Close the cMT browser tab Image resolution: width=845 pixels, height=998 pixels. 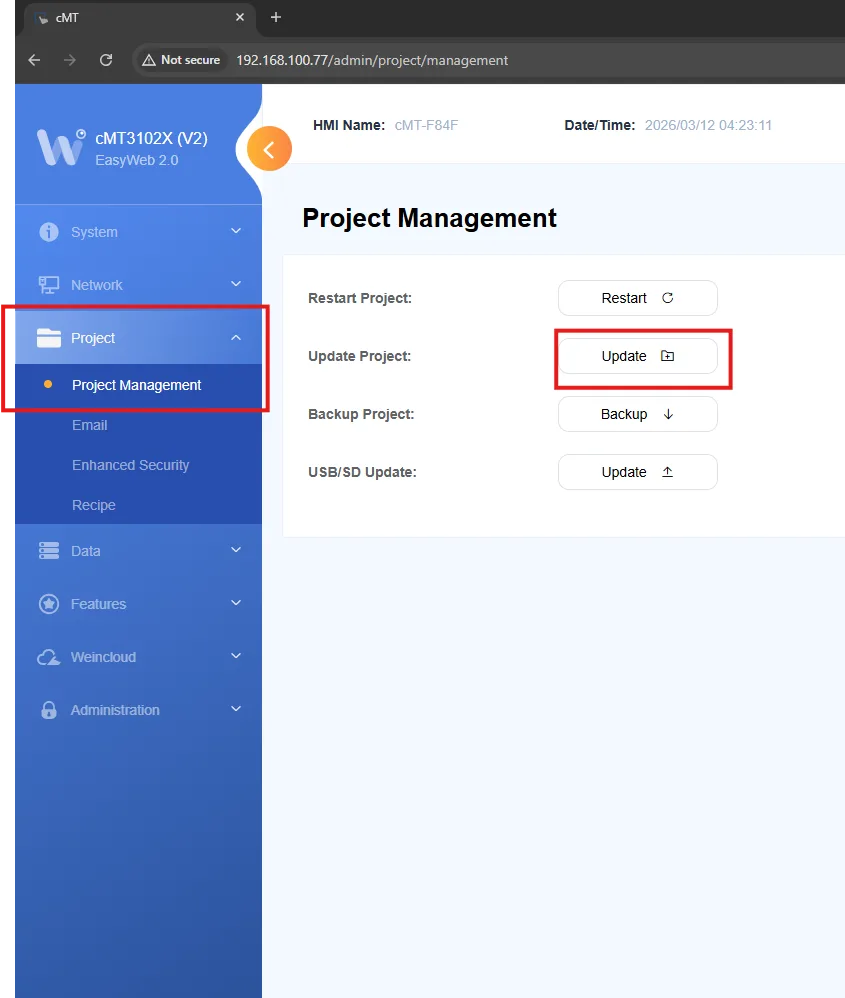click(x=240, y=17)
